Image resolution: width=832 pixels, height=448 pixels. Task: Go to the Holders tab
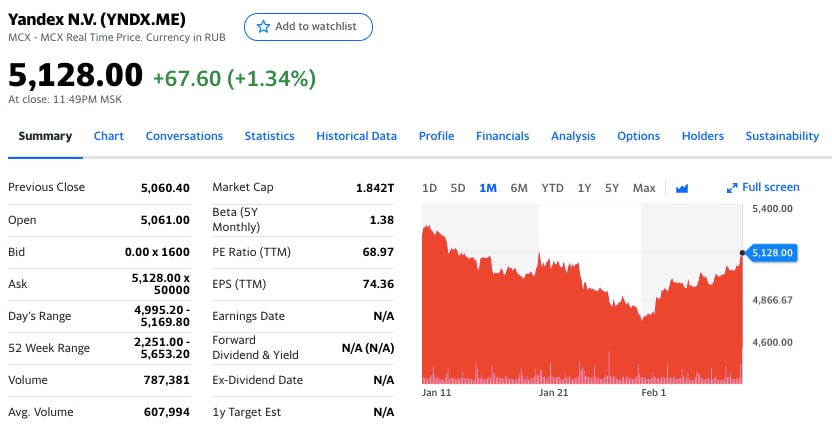(703, 136)
